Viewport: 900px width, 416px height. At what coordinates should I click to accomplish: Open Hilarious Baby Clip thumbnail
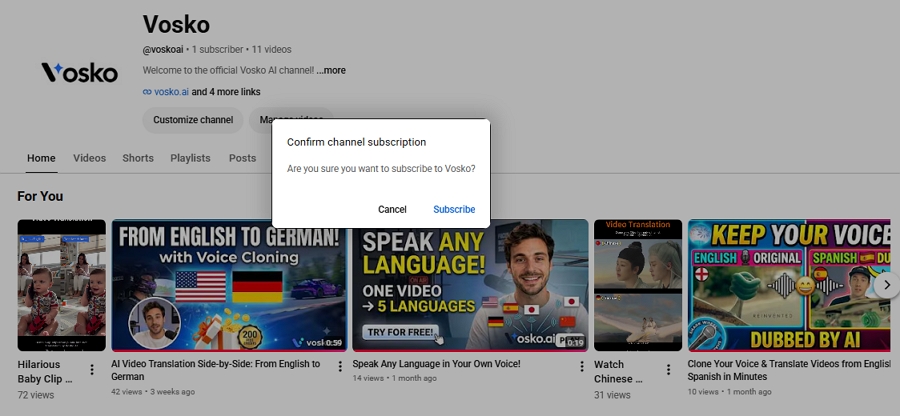tap(61, 285)
